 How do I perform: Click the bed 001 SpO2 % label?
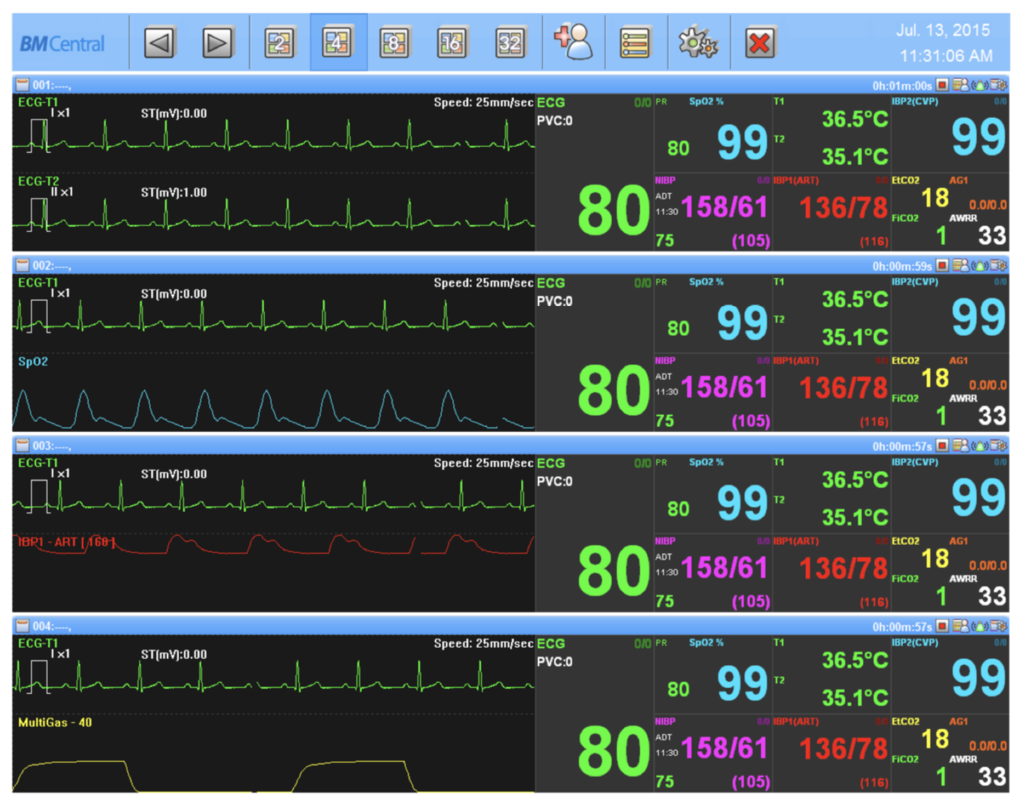[706, 101]
